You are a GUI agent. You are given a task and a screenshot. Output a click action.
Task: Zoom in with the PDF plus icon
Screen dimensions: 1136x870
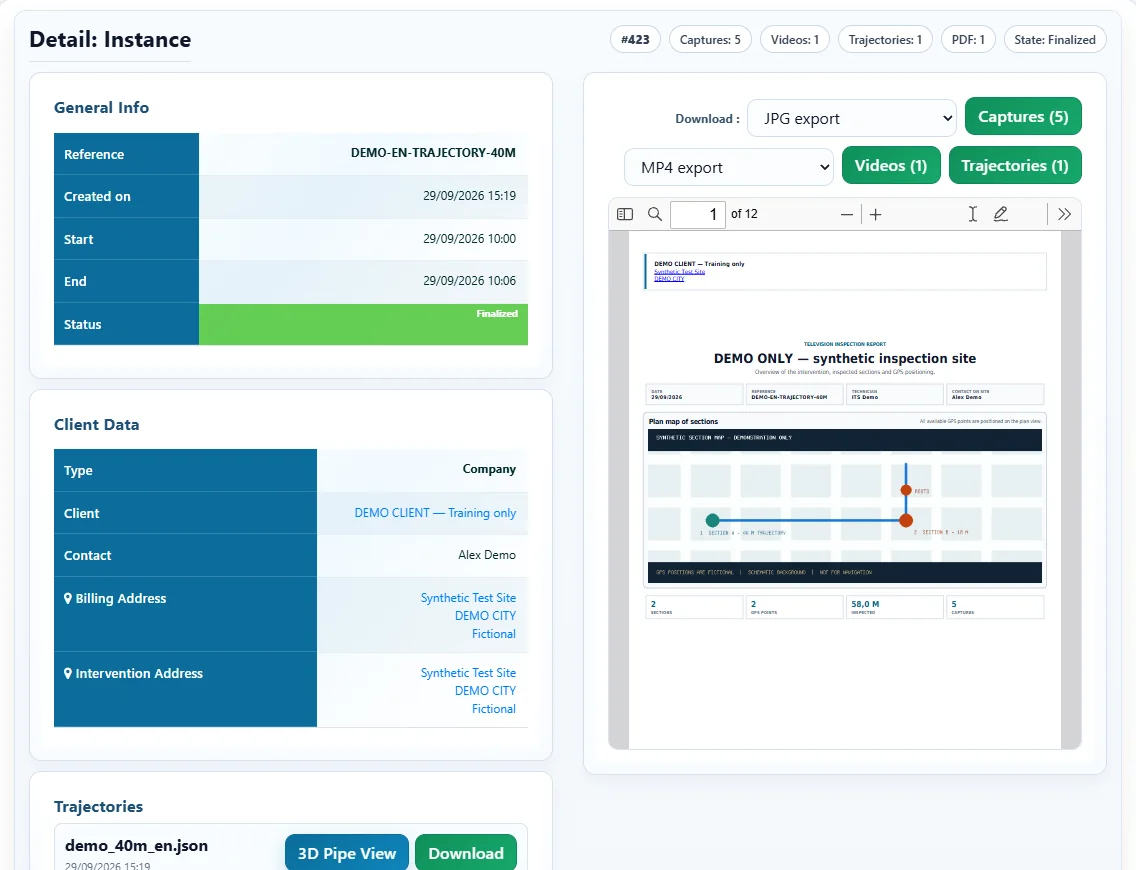tap(875, 214)
